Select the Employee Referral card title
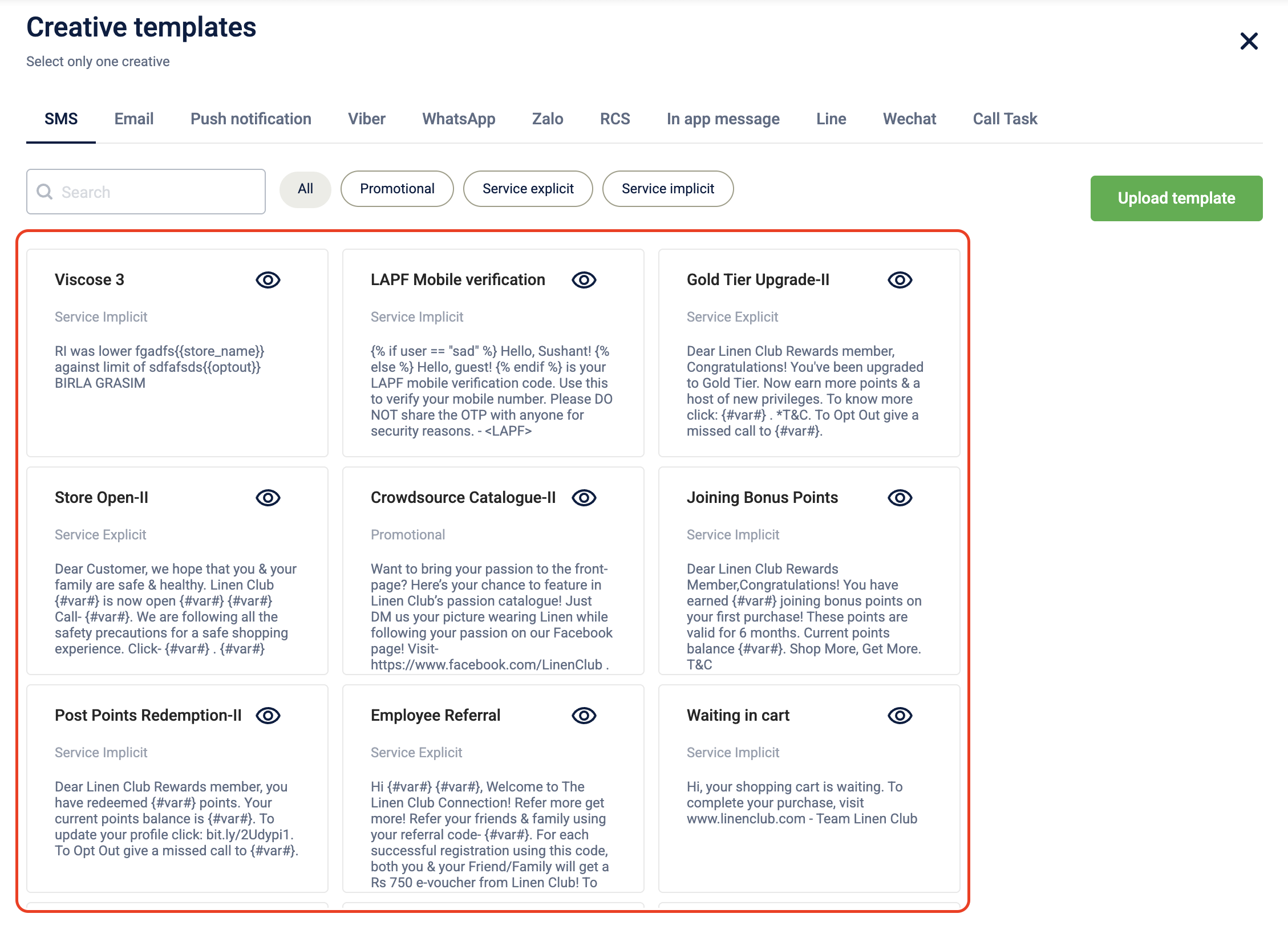Image resolution: width=1288 pixels, height=934 pixels. [x=436, y=716]
